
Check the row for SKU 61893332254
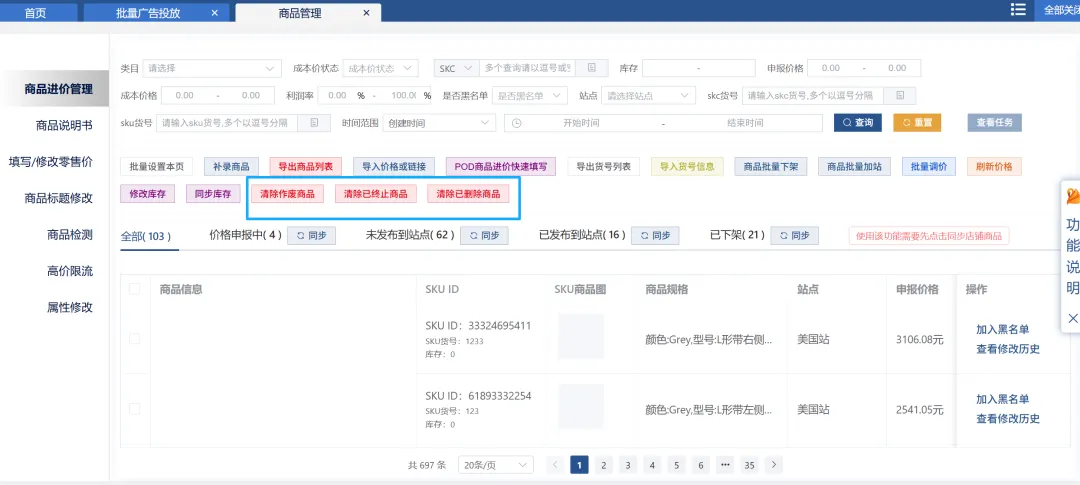click(134, 409)
